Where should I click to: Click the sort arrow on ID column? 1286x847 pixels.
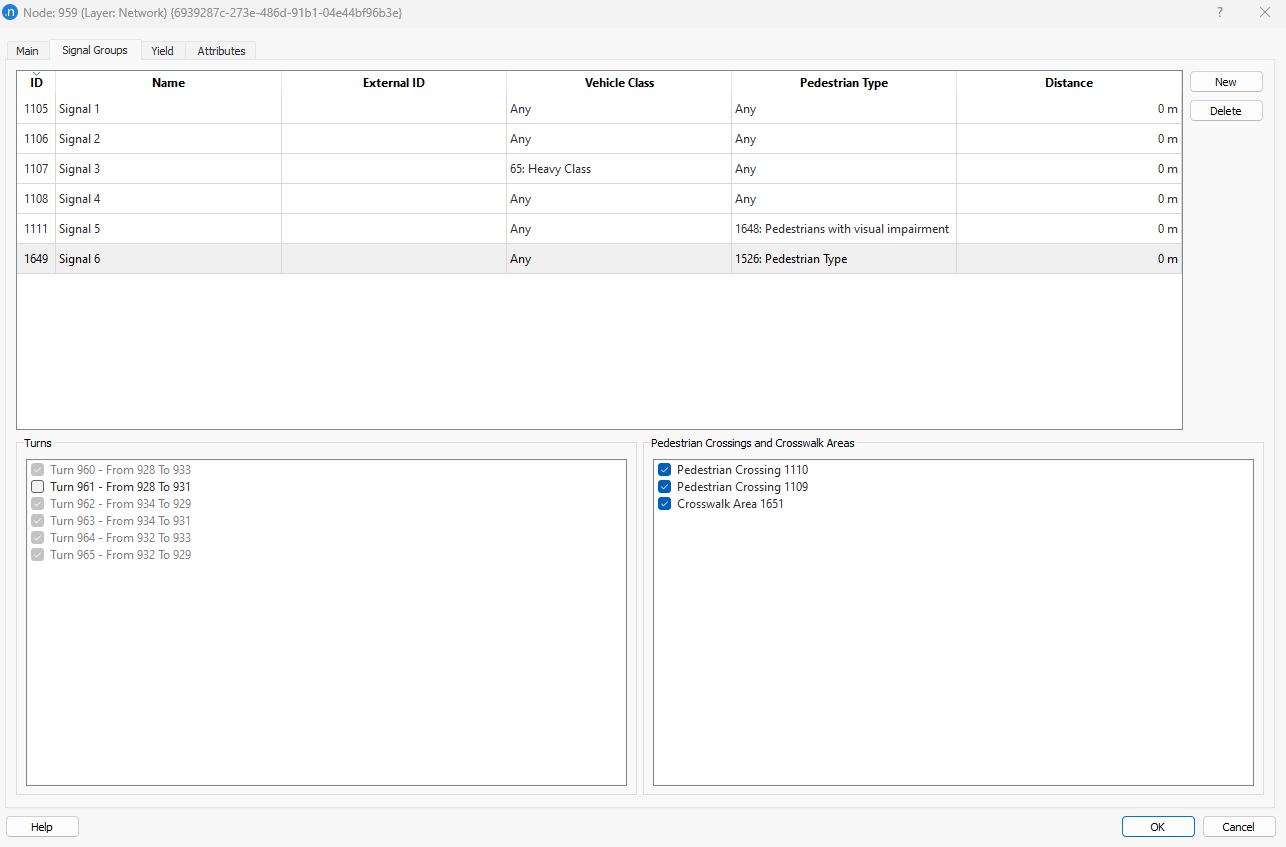coord(36,74)
